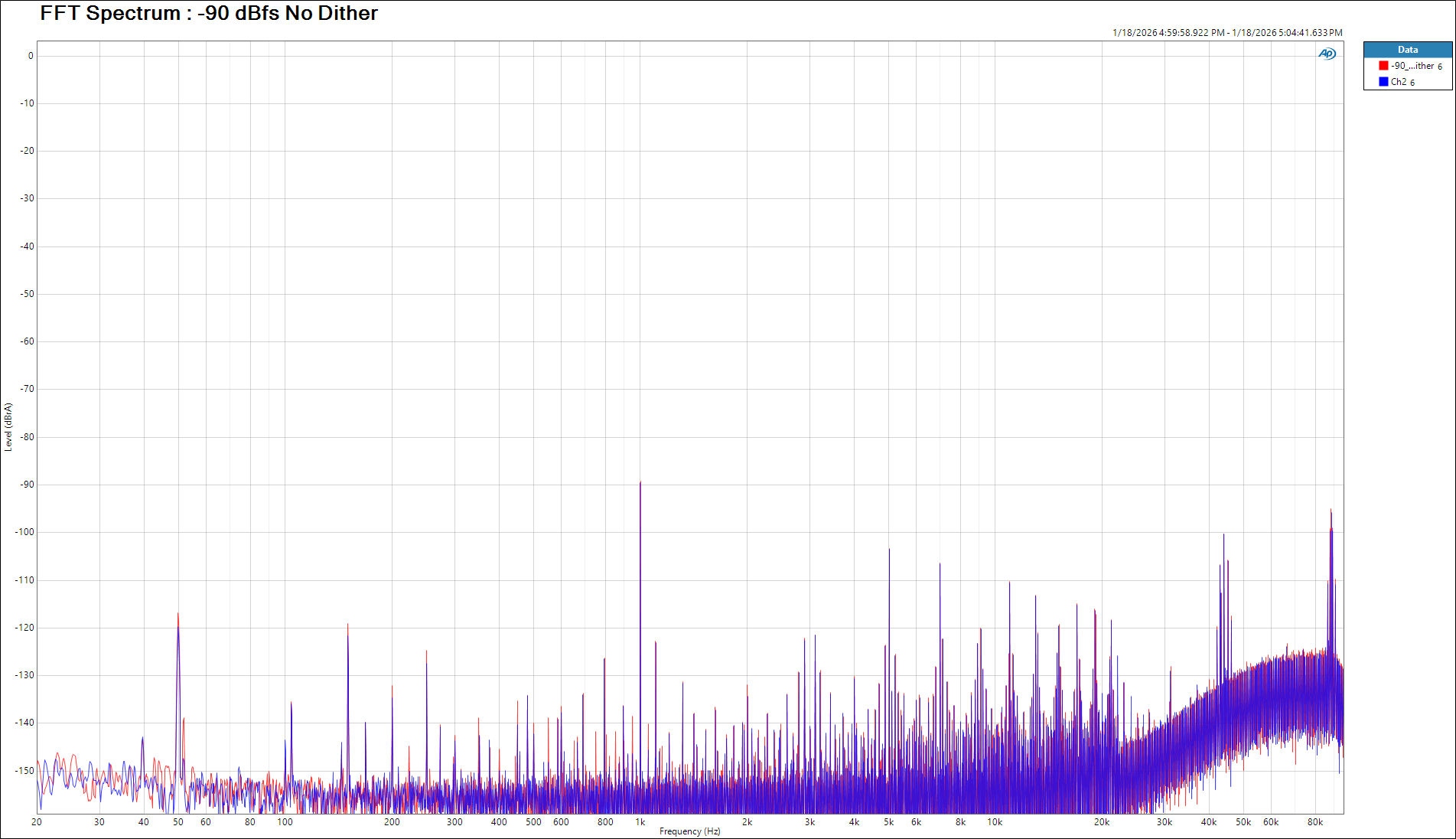1456x839 pixels.
Task: Click the "Data" legend header
Action: [1407, 50]
